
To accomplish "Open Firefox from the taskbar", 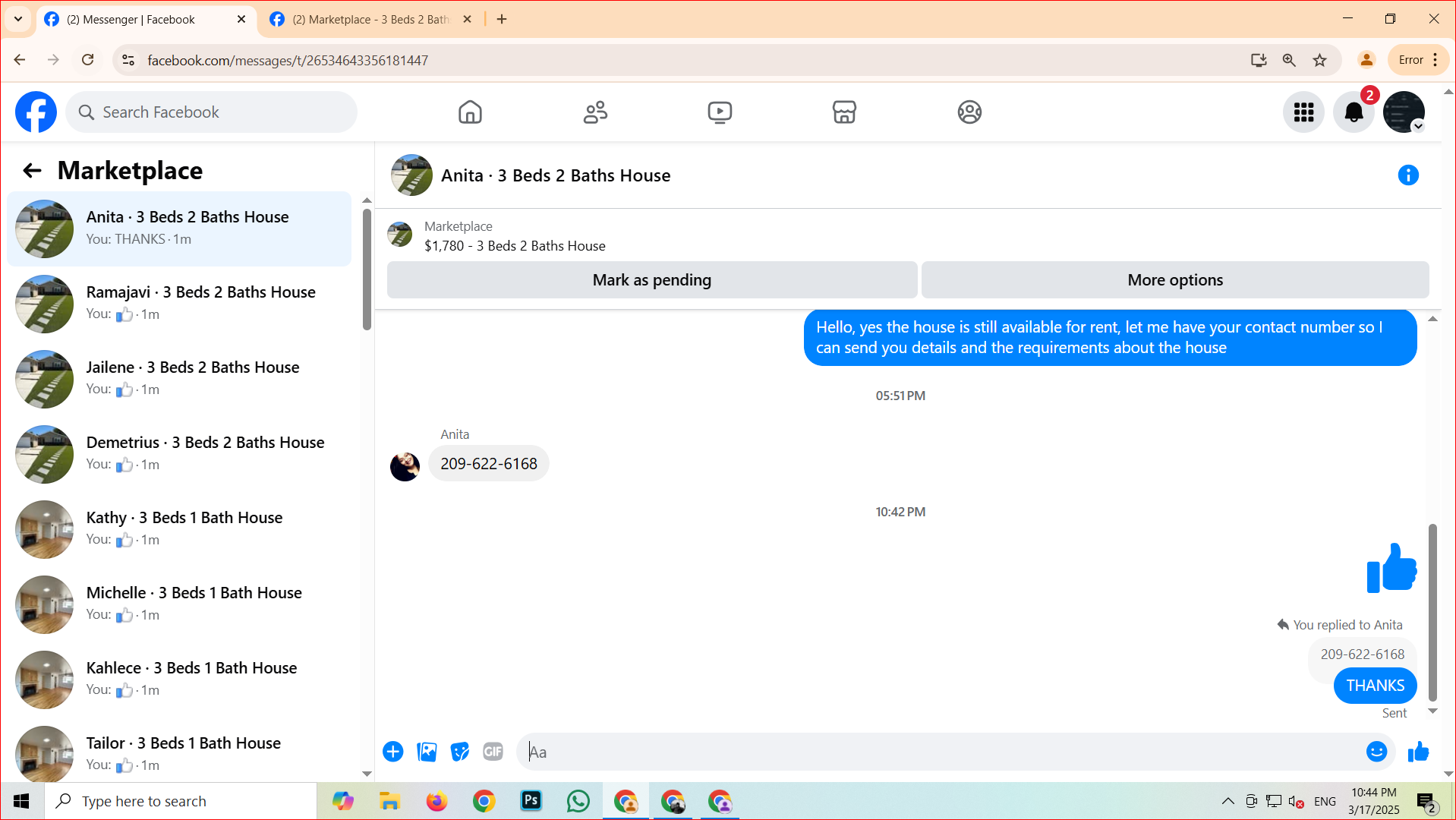I will coord(436,801).
